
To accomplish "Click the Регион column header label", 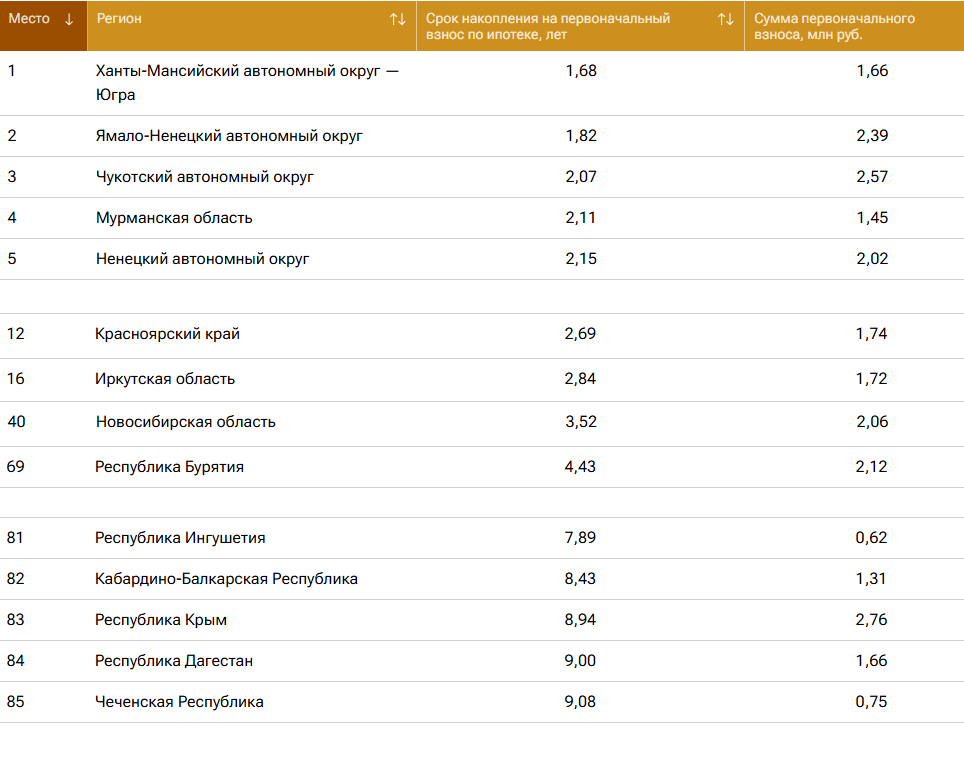I will [x=119, y=19].
